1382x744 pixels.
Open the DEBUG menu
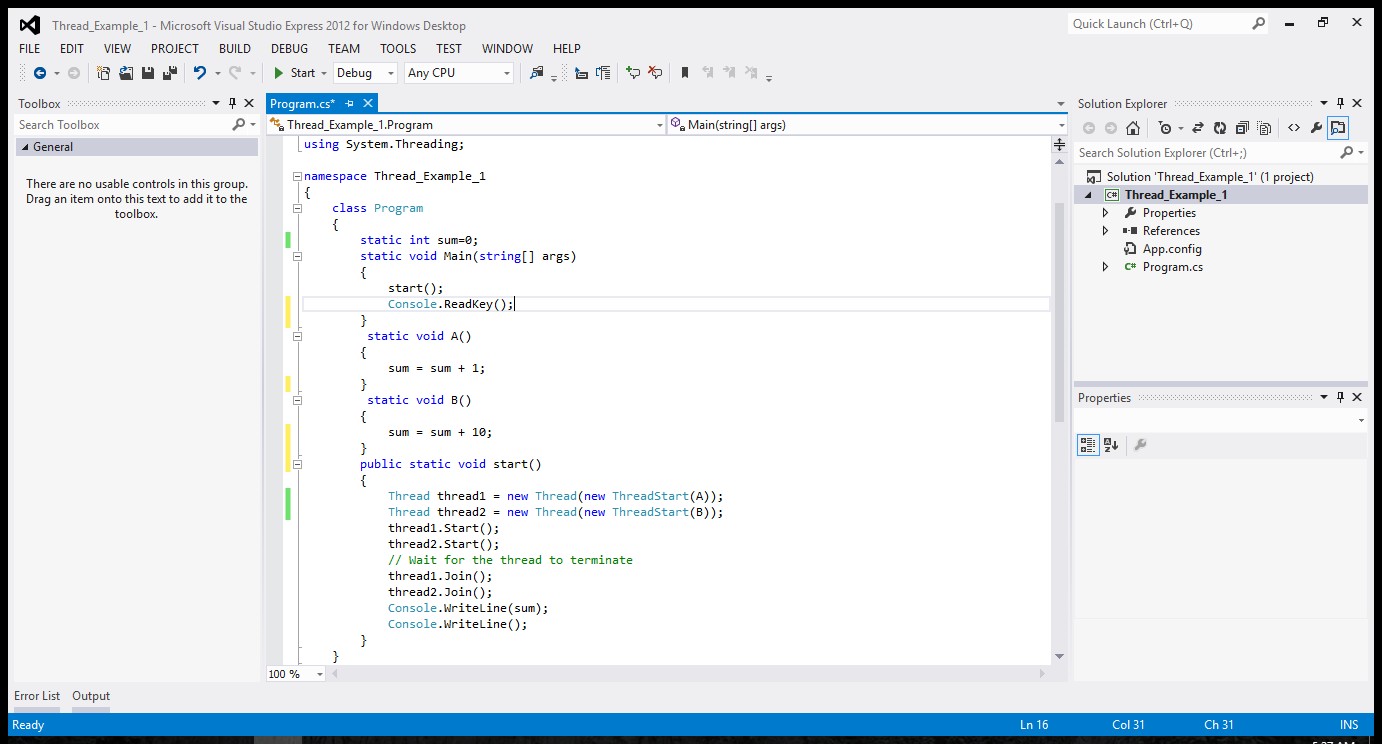click(289, 48)
